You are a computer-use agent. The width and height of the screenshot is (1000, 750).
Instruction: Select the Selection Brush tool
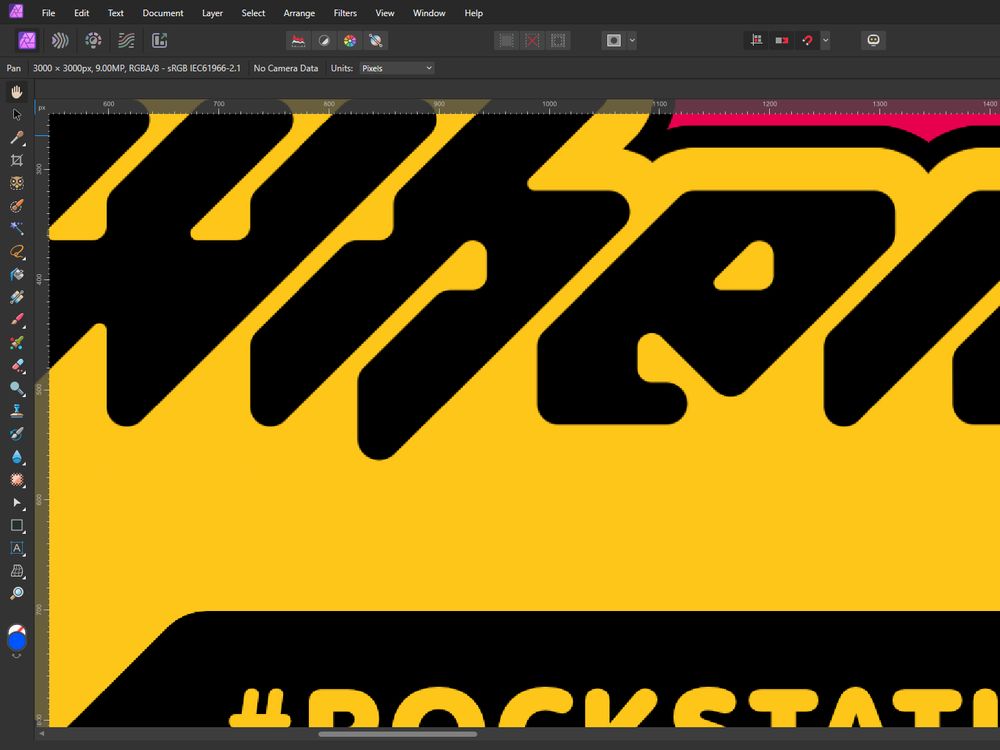coord(17,206)
